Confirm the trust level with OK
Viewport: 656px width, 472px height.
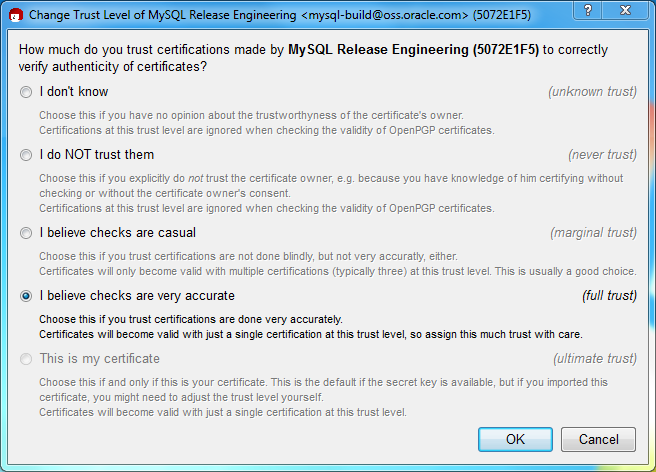[x=515, y=439]
